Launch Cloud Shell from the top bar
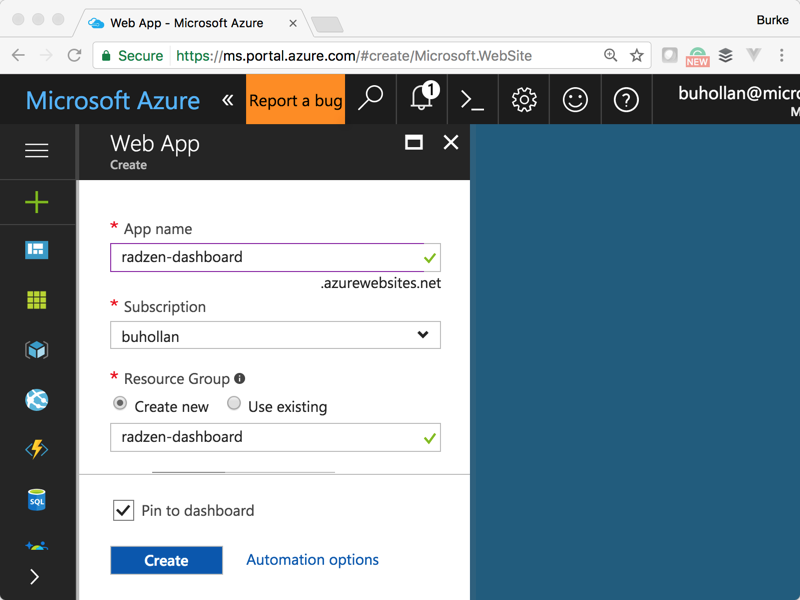This screenshot has width=800, height=600. point(472,99)
